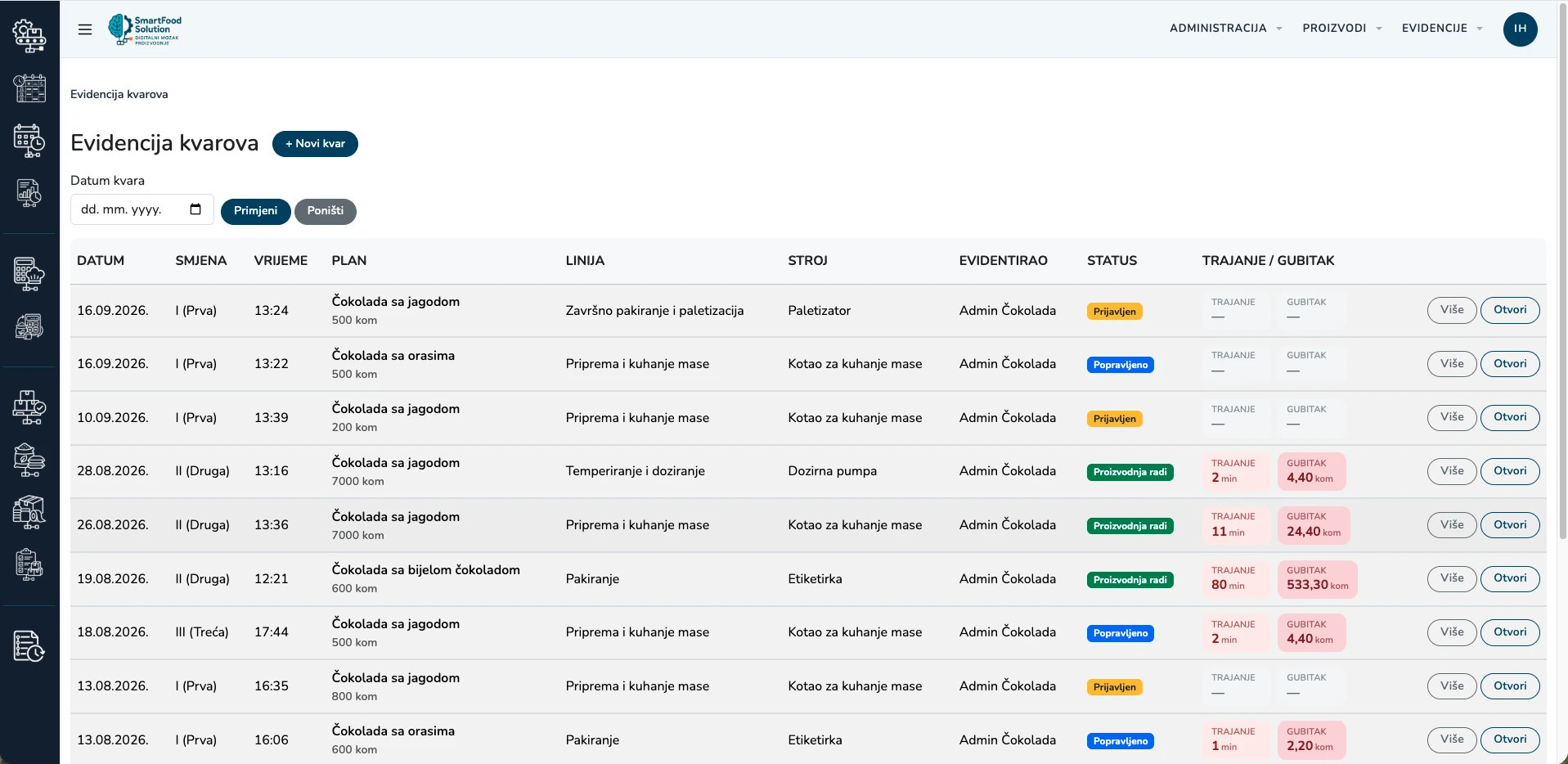The image size is (1568, 764).
Task: Click the Datum kvara date input field
Action: click(x=142, y=209)
